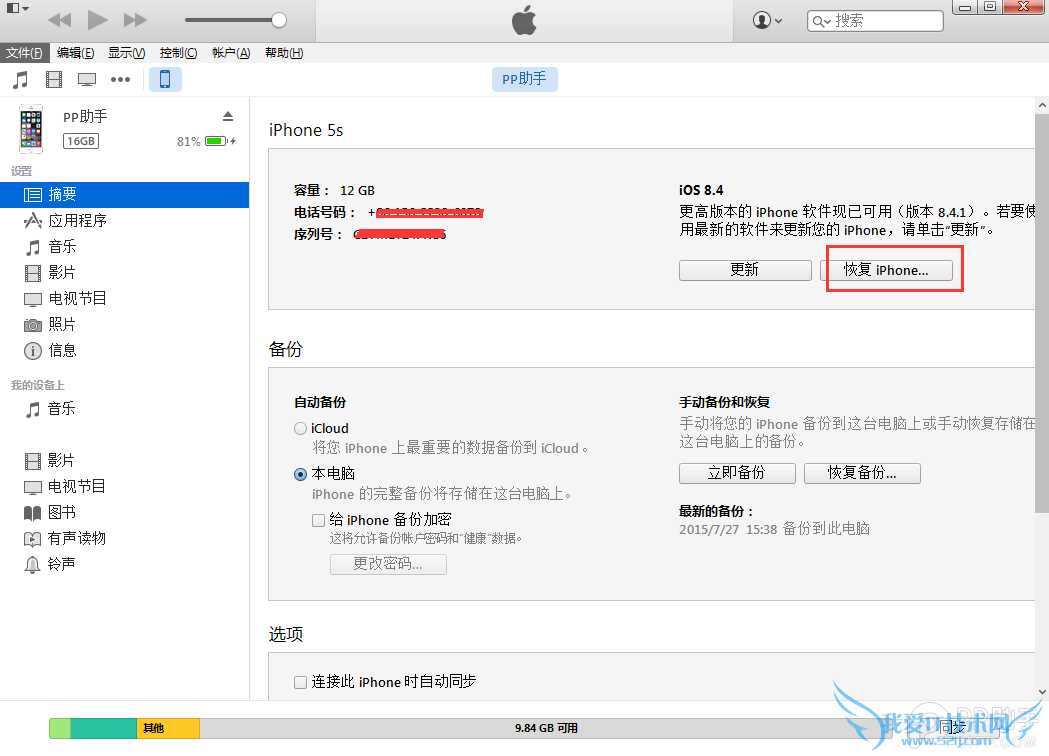Click 立即备份 to back up now
The image size is (1049, 756).
pyautogui.click(x=737, y=473)
